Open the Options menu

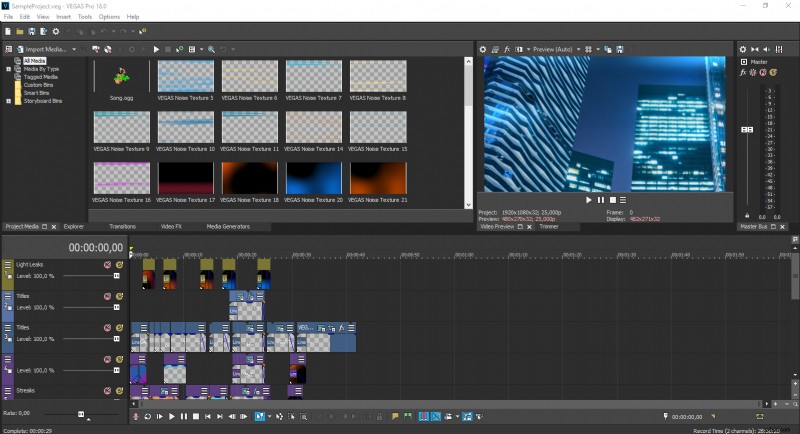pyautogui.click(x=109, y=17)
